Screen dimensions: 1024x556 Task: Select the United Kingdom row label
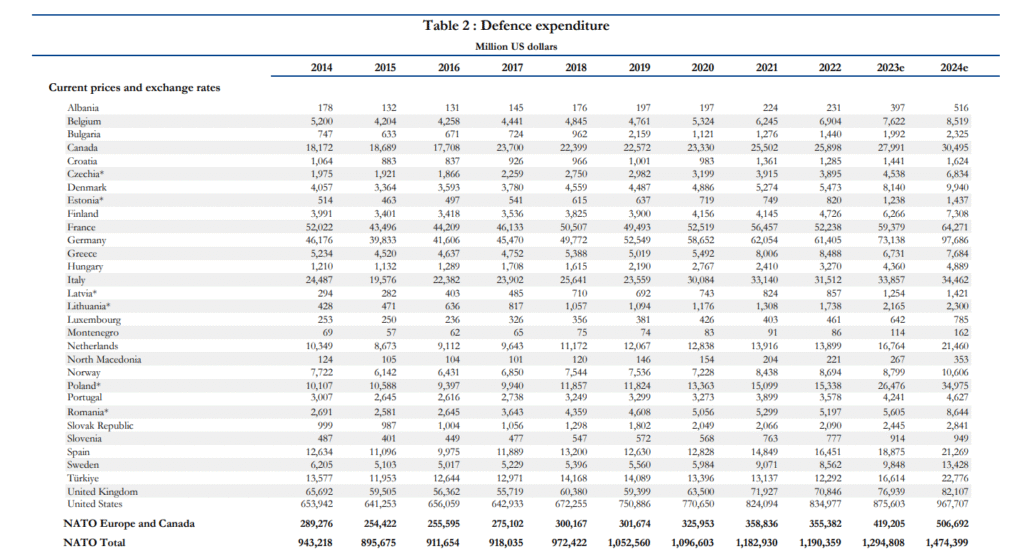tap(102, 491)
